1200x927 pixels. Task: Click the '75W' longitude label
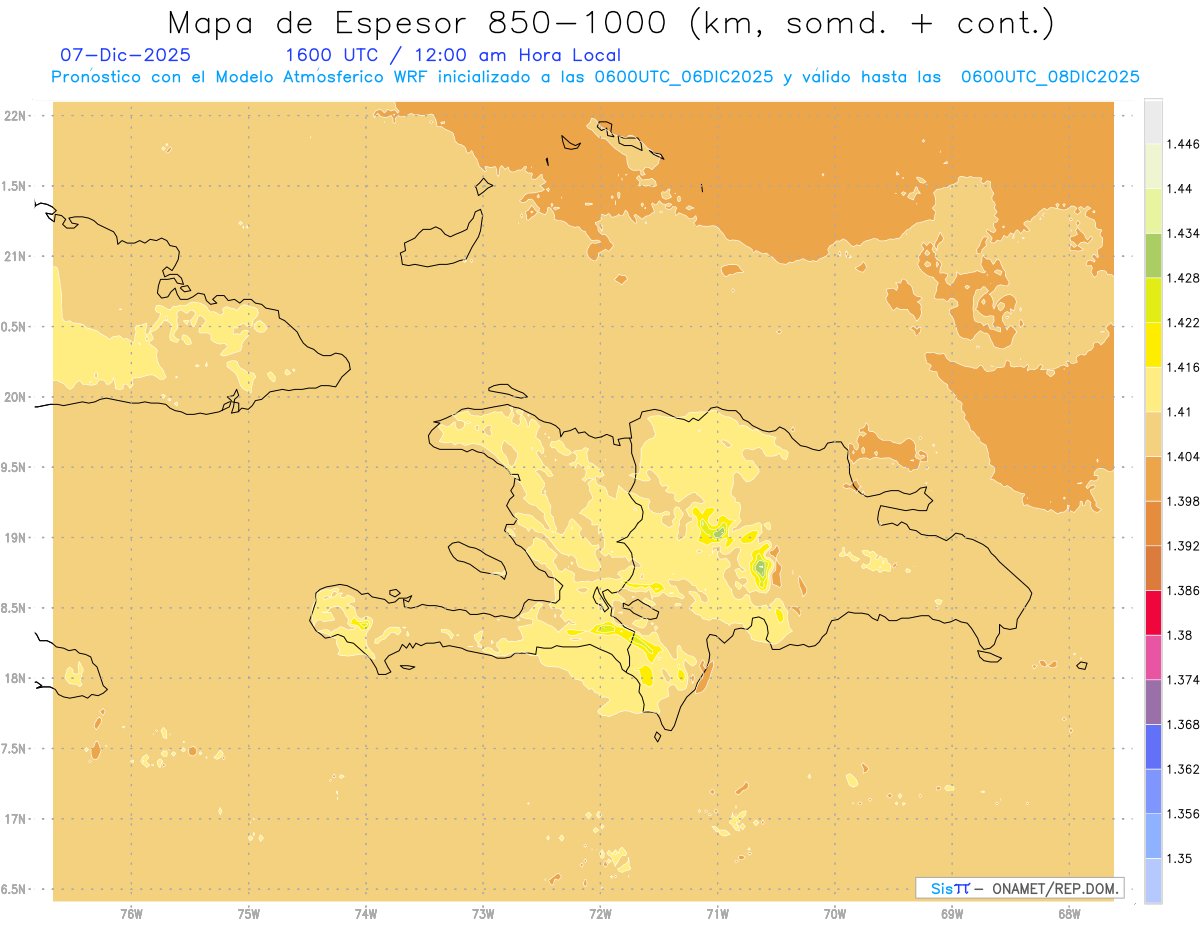point(249,913)
